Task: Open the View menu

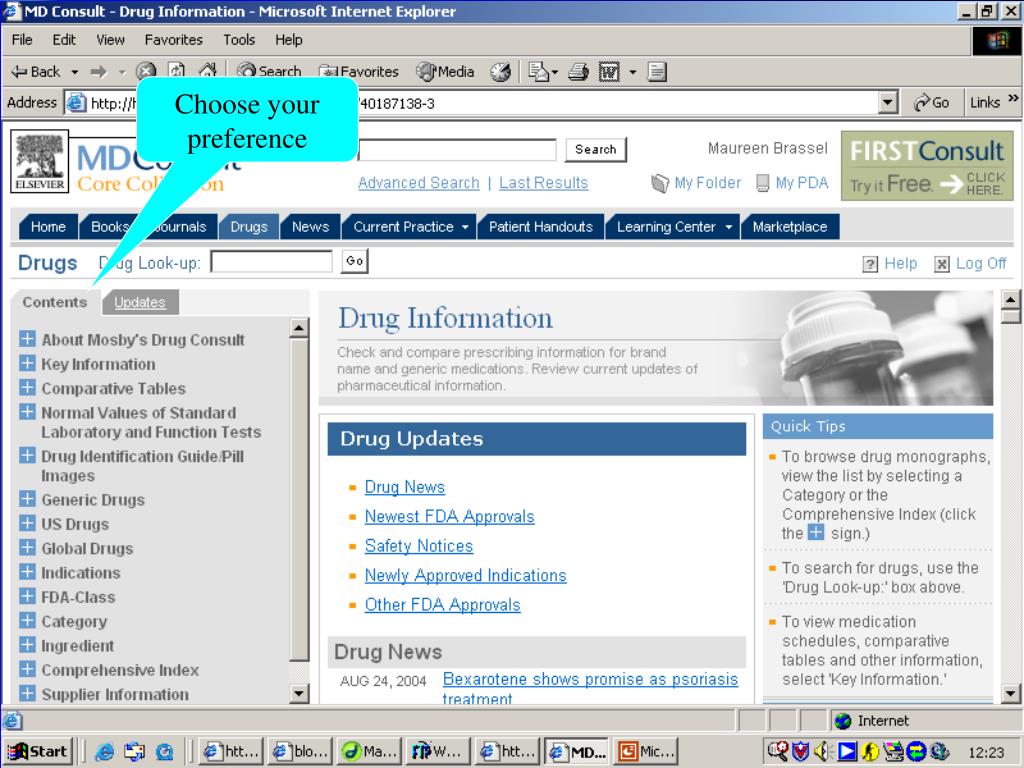Action: [110, 40]
